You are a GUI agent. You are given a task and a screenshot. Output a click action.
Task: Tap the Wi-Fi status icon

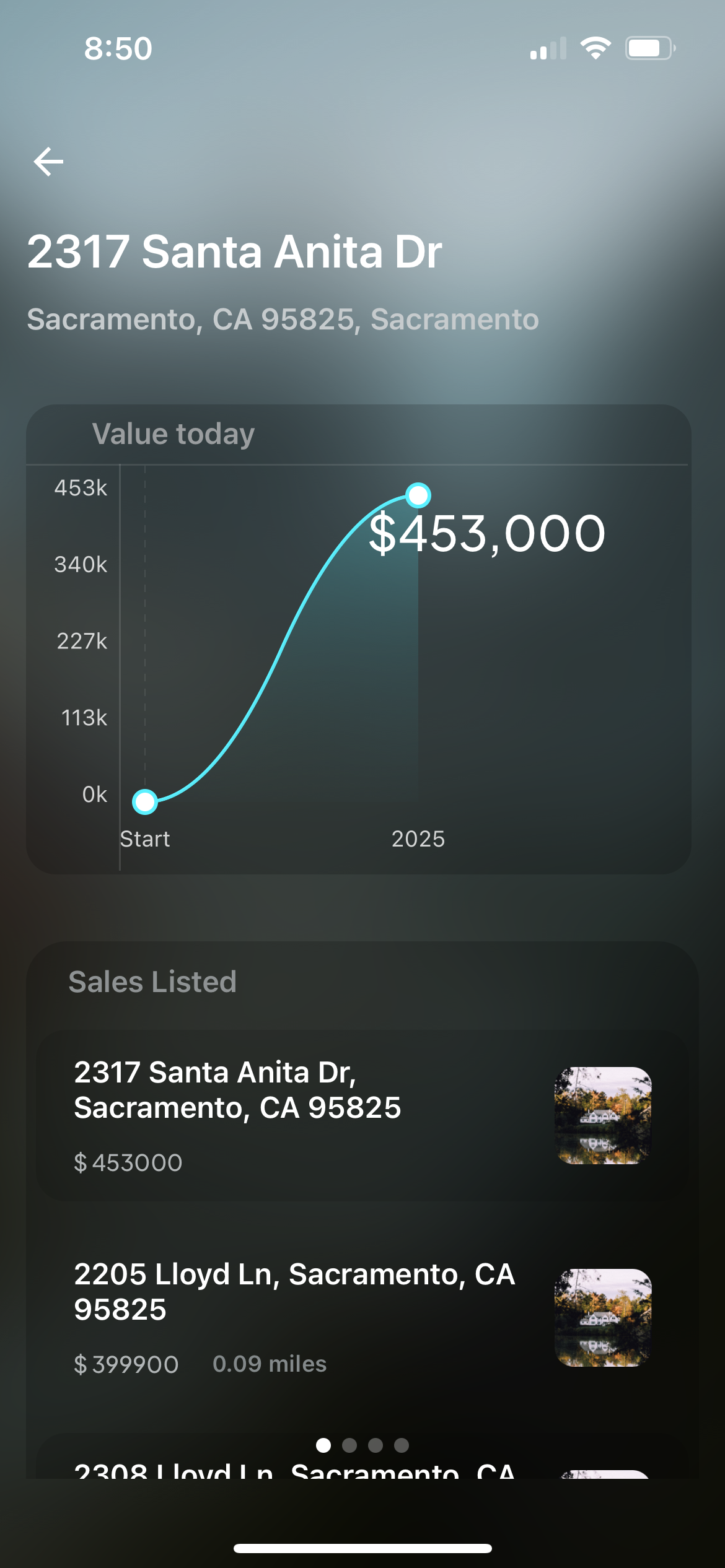(x=595, y=48)
